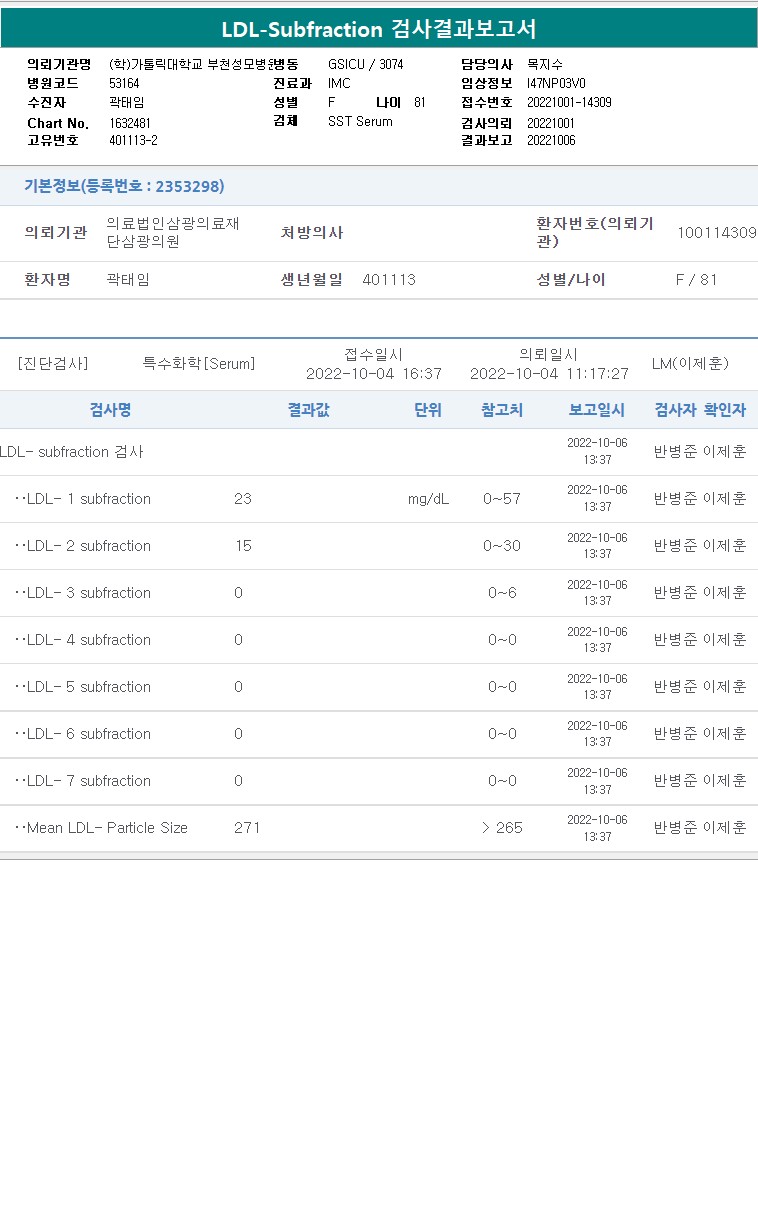Select the 고유번호 value 401113-2
The width and height of the screenshot is (758, 1232).
click(x=133, y=141)
